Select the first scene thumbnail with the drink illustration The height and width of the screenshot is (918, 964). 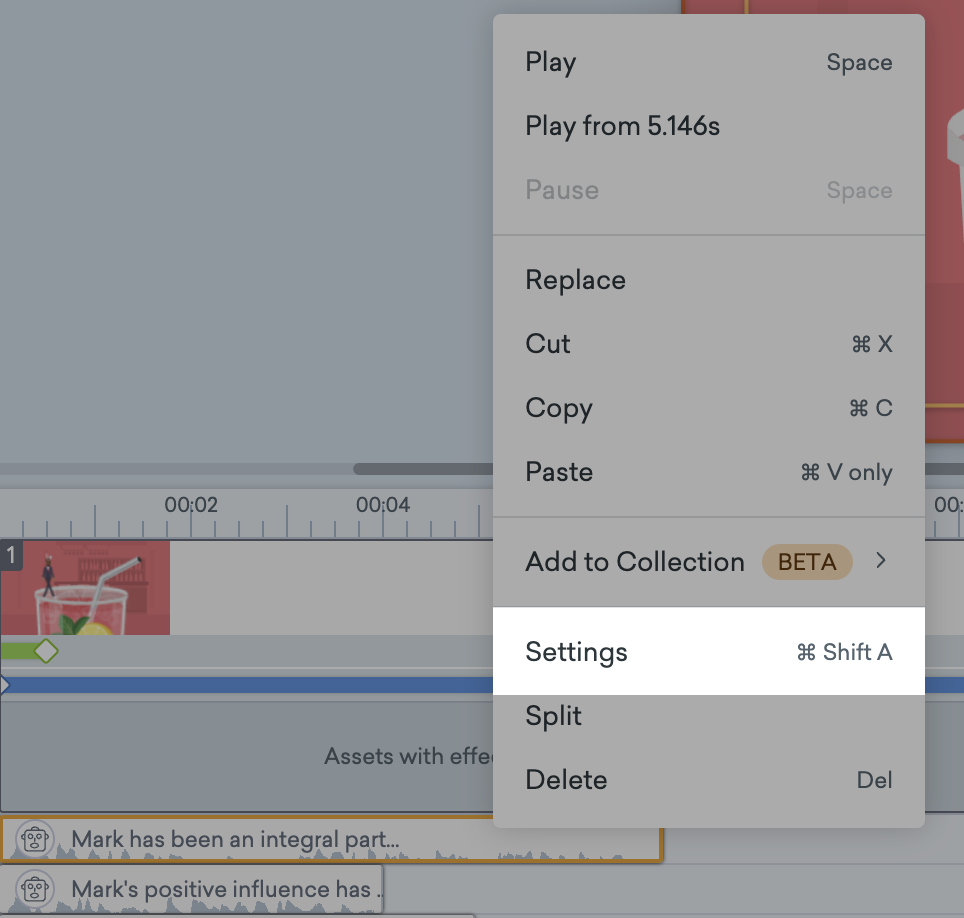click(x=85, y=588)
